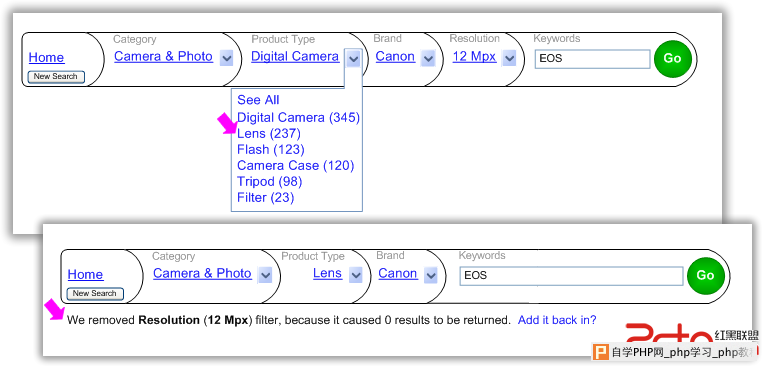Click the Home link in bottom search bar
Screen dimensions: 762x366
click(x=85, y=275)
